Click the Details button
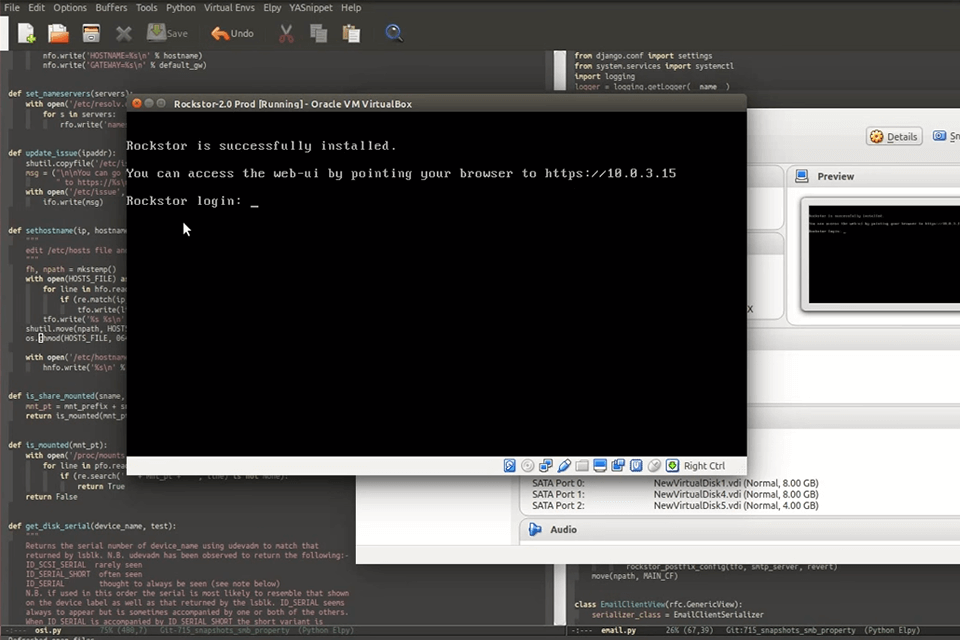Viewport: 960px width, 640px height. pos(893,136)
